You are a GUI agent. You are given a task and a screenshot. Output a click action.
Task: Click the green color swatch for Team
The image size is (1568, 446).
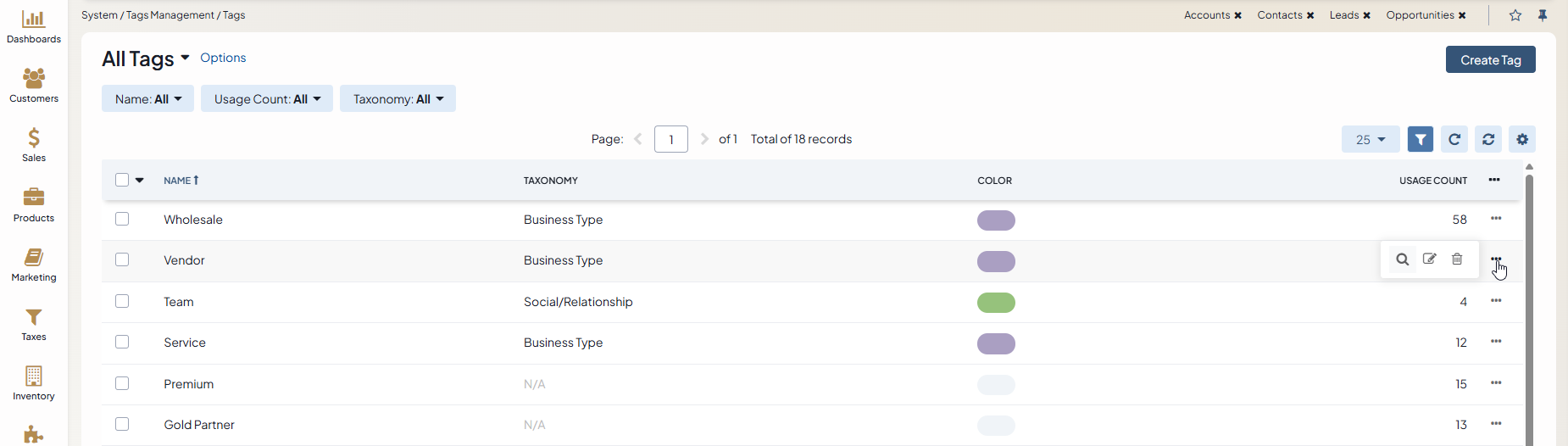[x=996, y=303]
